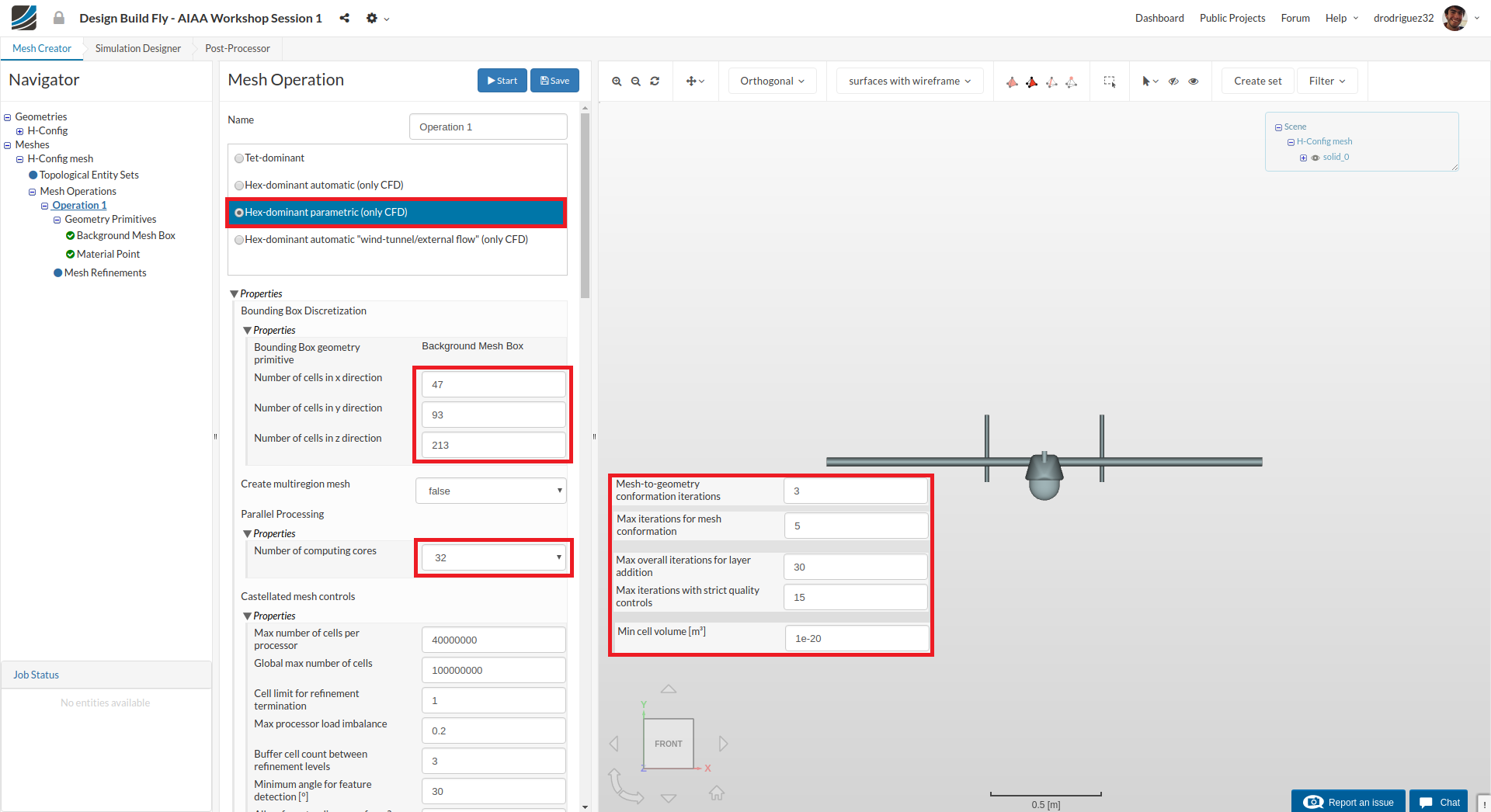Select the dark-edged faces pick mode icon
1491x812 pixels.
pyautogui.click(x=1031, y=82)
